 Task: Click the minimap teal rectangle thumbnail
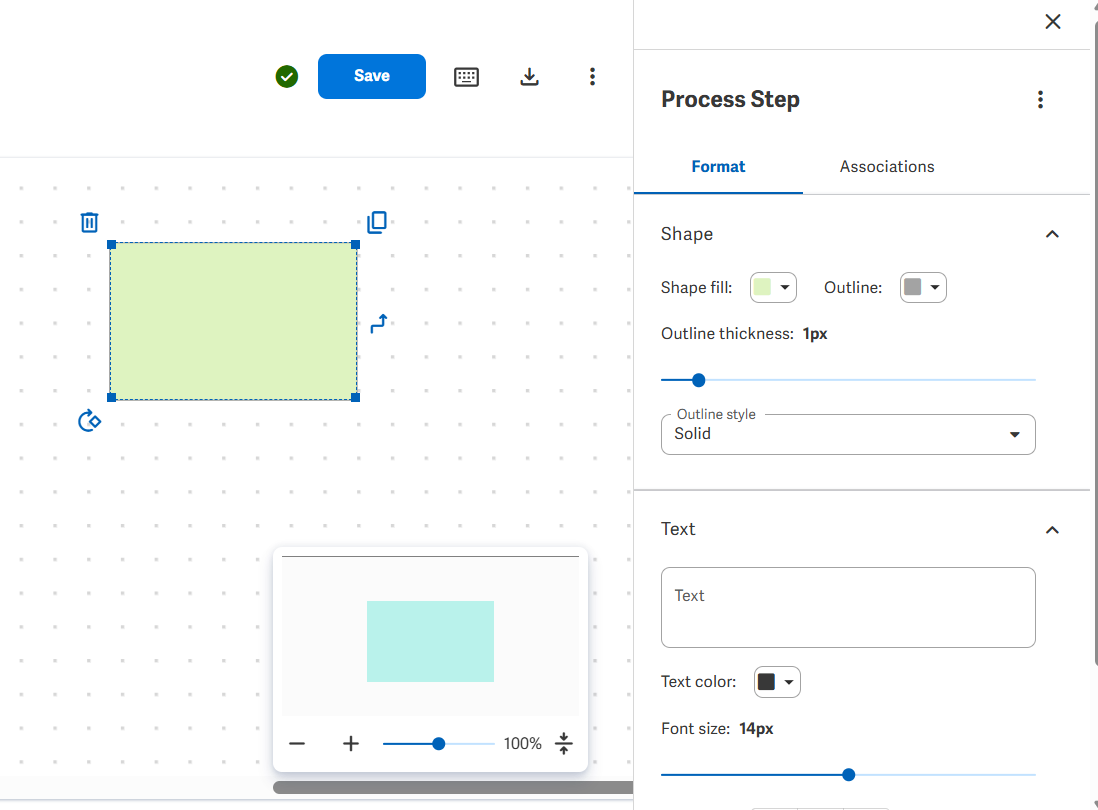pos(430,641)
